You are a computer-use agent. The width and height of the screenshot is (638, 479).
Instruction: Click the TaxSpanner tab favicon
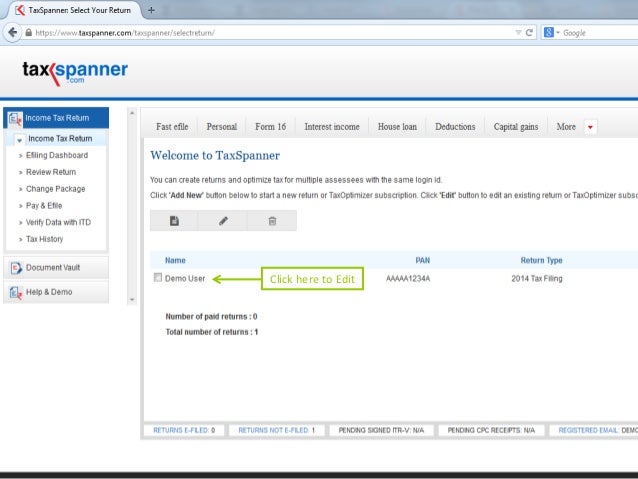20,10
